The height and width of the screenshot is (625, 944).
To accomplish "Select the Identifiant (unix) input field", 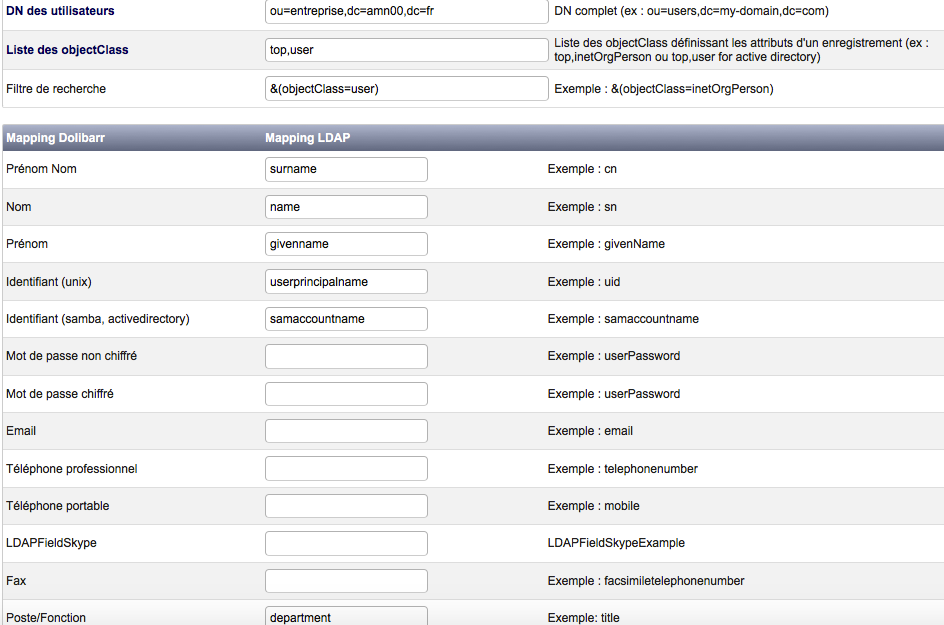I will (x=346, y=282).
